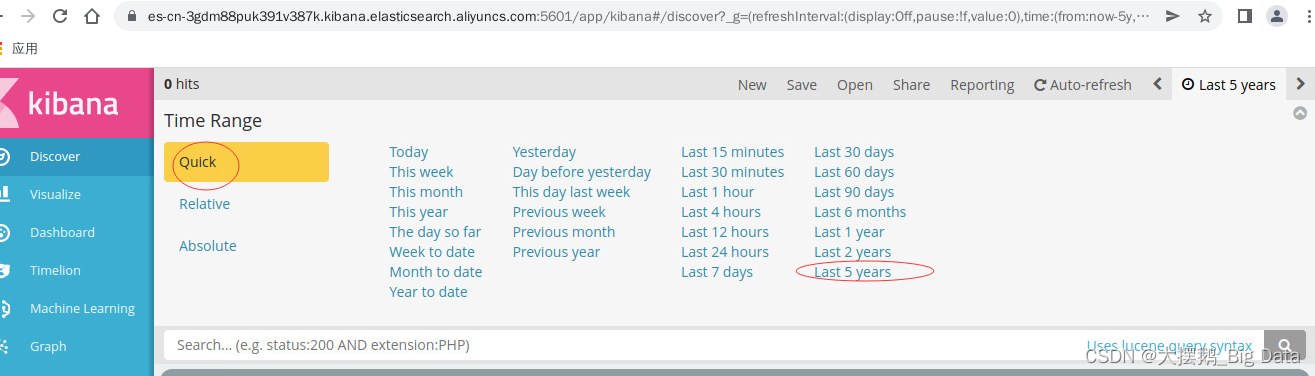Choose Last 30 minutes range
Viewport: 1315px width, 376px height.
point(733,172)
